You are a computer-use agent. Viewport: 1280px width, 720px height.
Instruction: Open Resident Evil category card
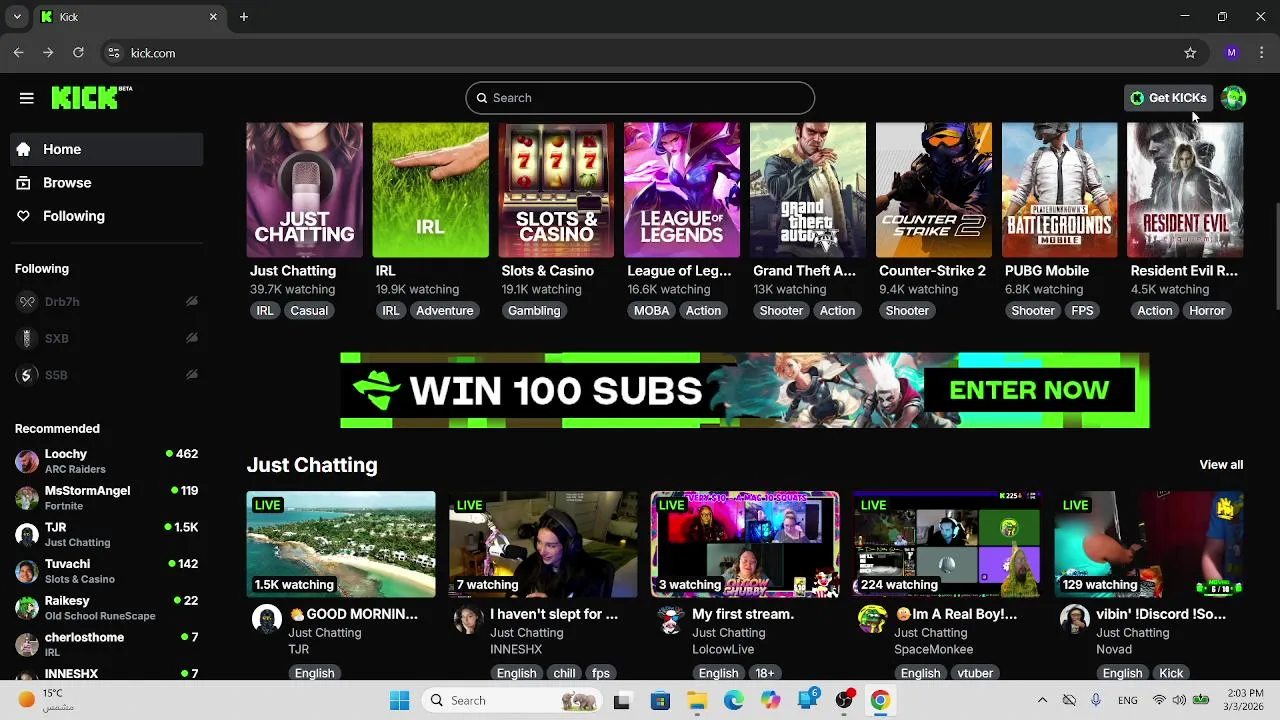point(1185,190)
